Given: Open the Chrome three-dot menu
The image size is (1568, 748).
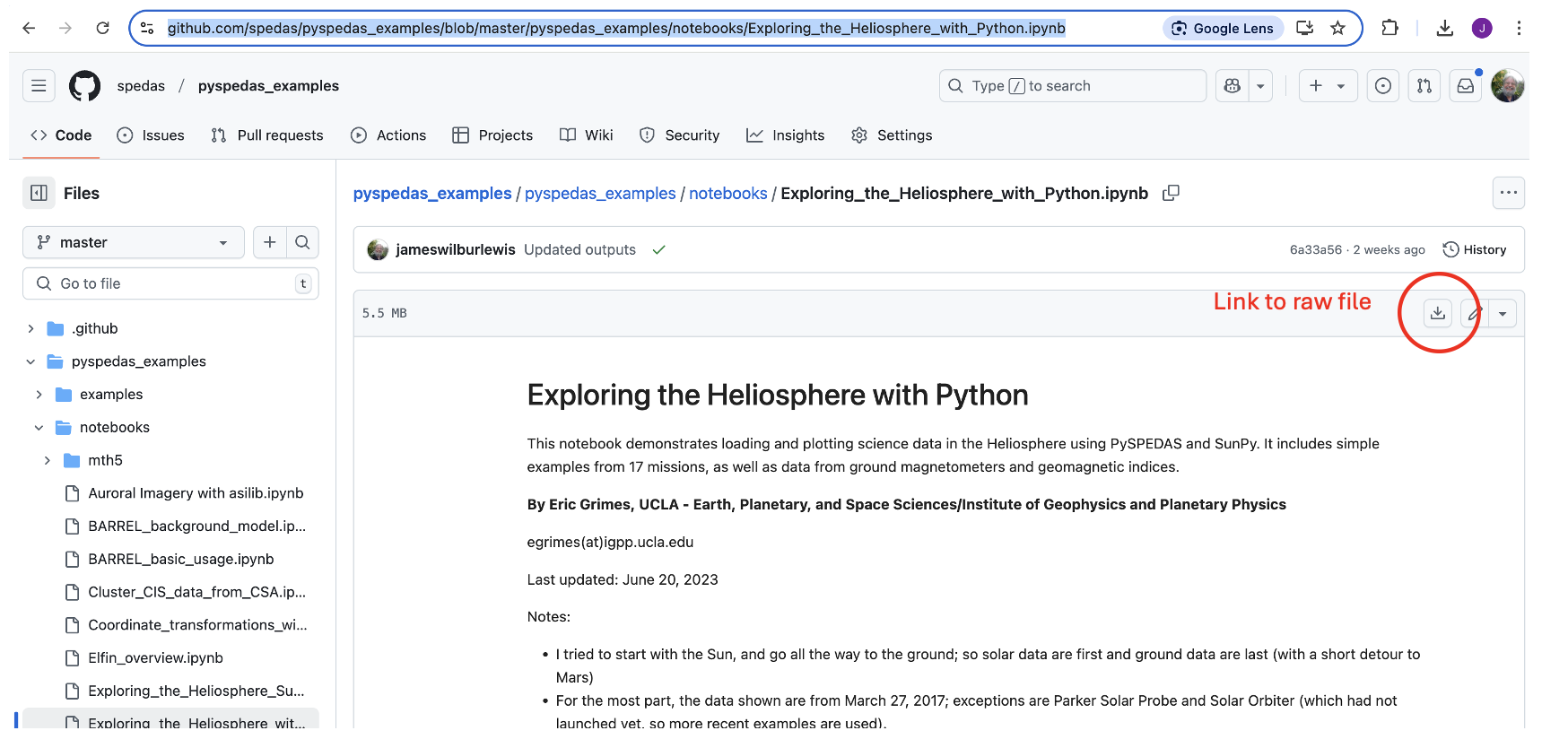Looking at the screenshot, I should (x=1519, y=28).
